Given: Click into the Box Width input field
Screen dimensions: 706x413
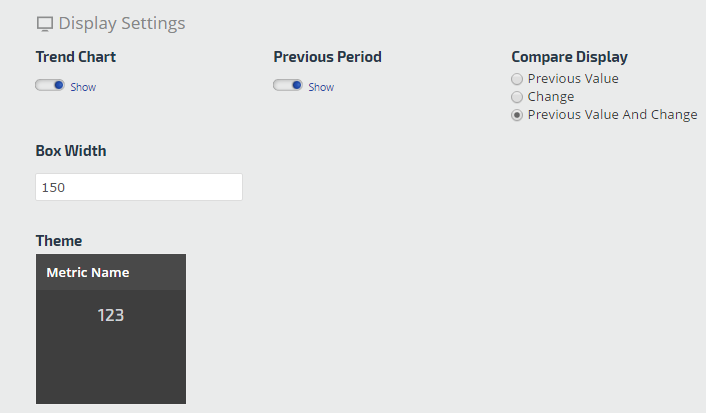Looking at the screenshot, I should pos(139,187).
